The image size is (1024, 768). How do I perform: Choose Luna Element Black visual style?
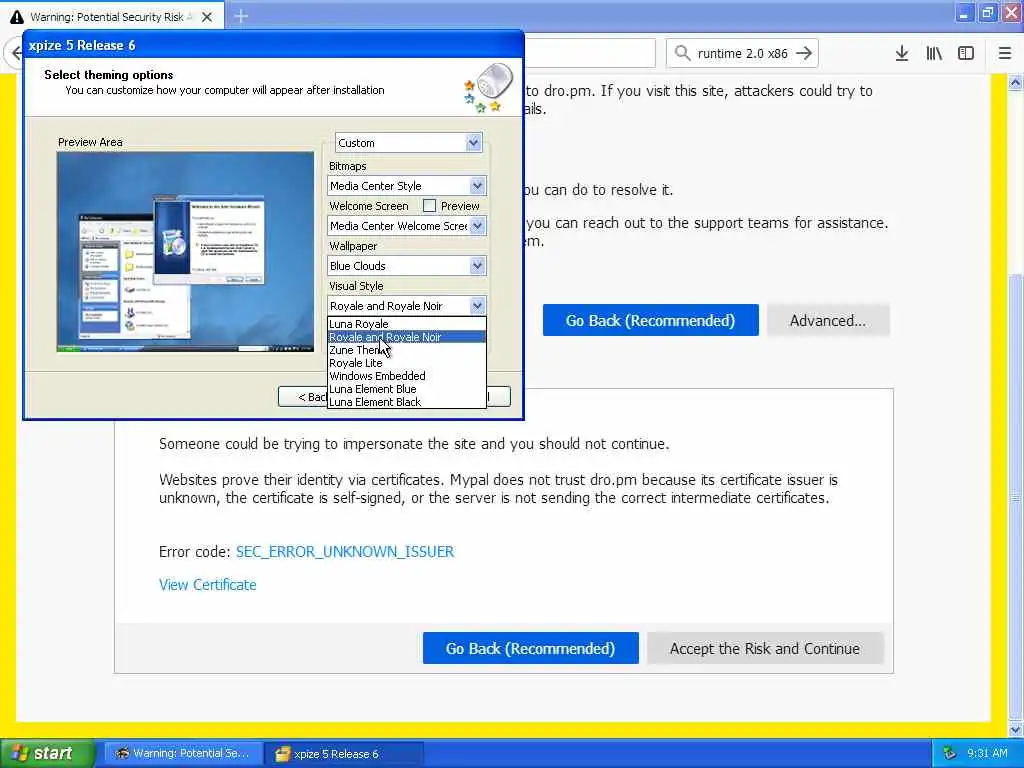tap(406, 402)
